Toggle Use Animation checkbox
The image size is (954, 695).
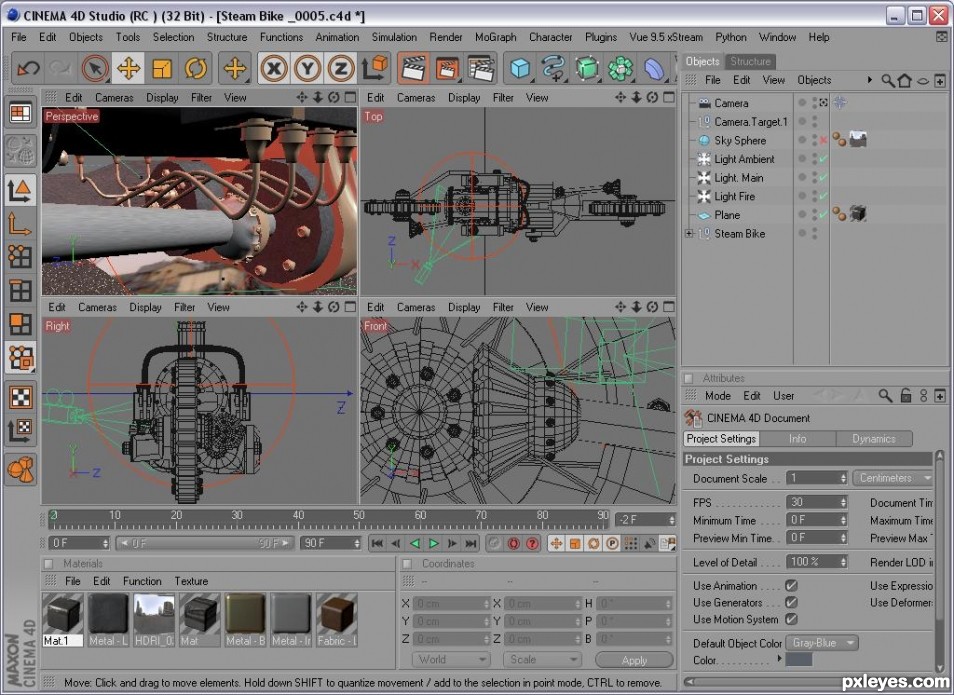(791, 585)
